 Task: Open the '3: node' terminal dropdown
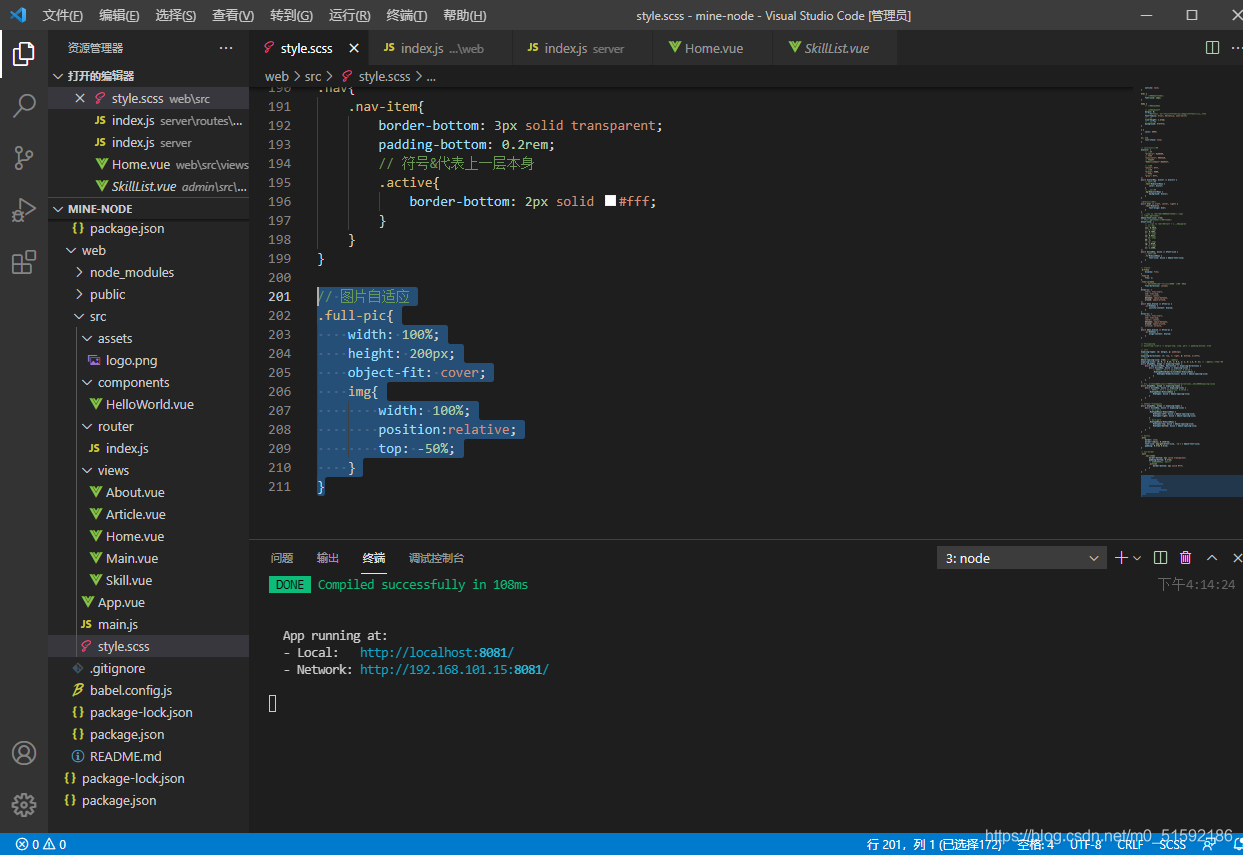1022,558
